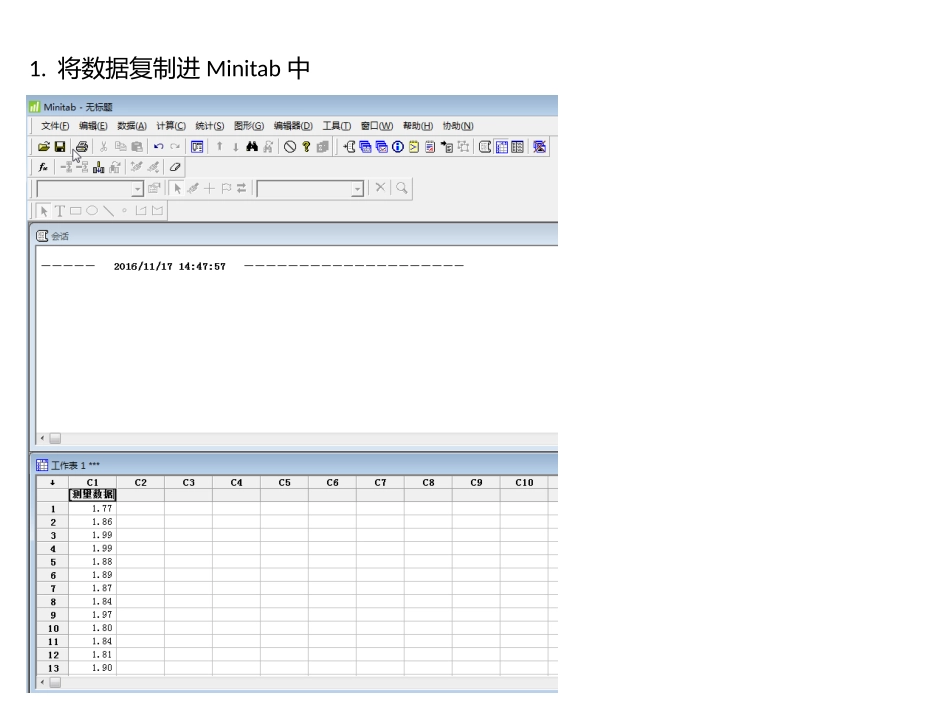950x713 pixels.
Task: Select the text T drawing tool
Action: [x=59, y=211]
